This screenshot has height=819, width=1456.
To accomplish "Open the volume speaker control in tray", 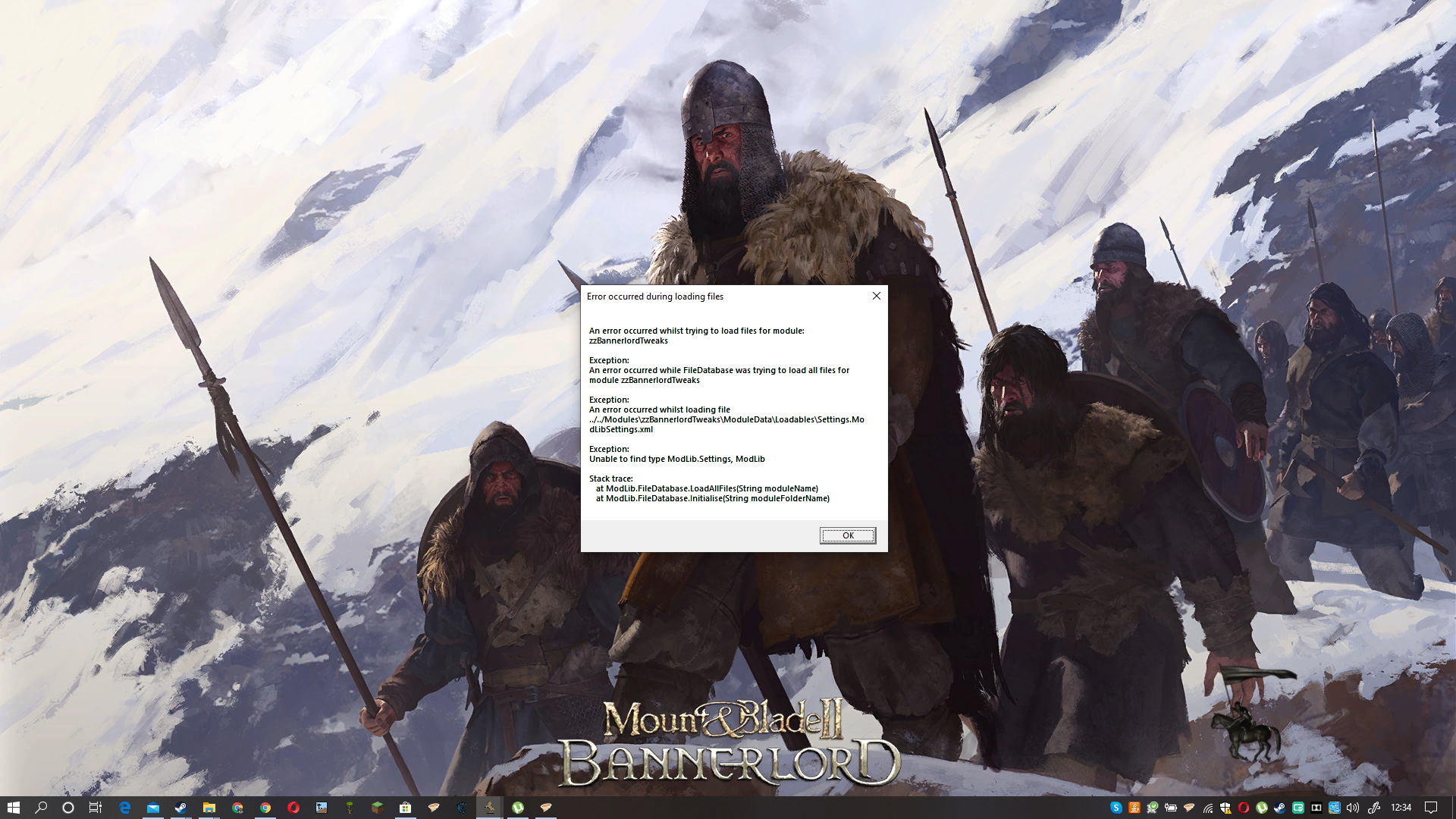I will tap(1352, 808).
